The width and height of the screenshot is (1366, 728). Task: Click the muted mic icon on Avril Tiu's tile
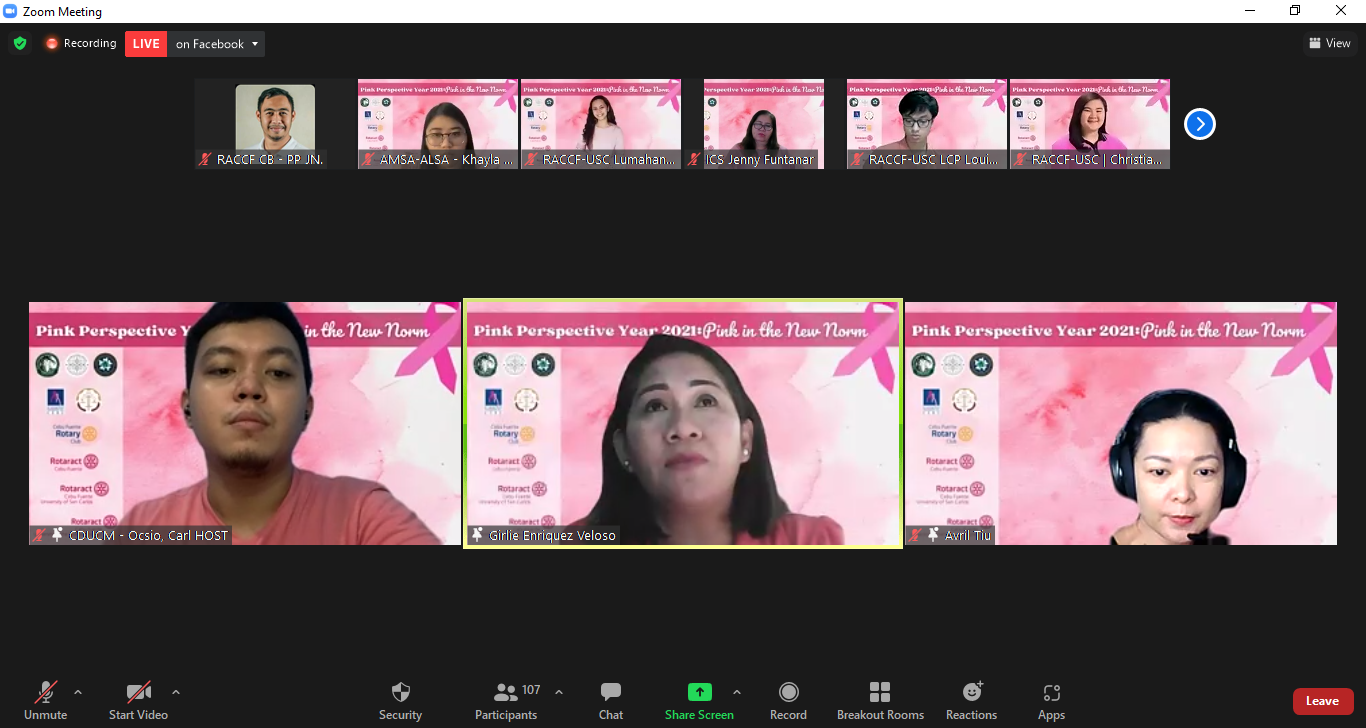tap(915, 536)
